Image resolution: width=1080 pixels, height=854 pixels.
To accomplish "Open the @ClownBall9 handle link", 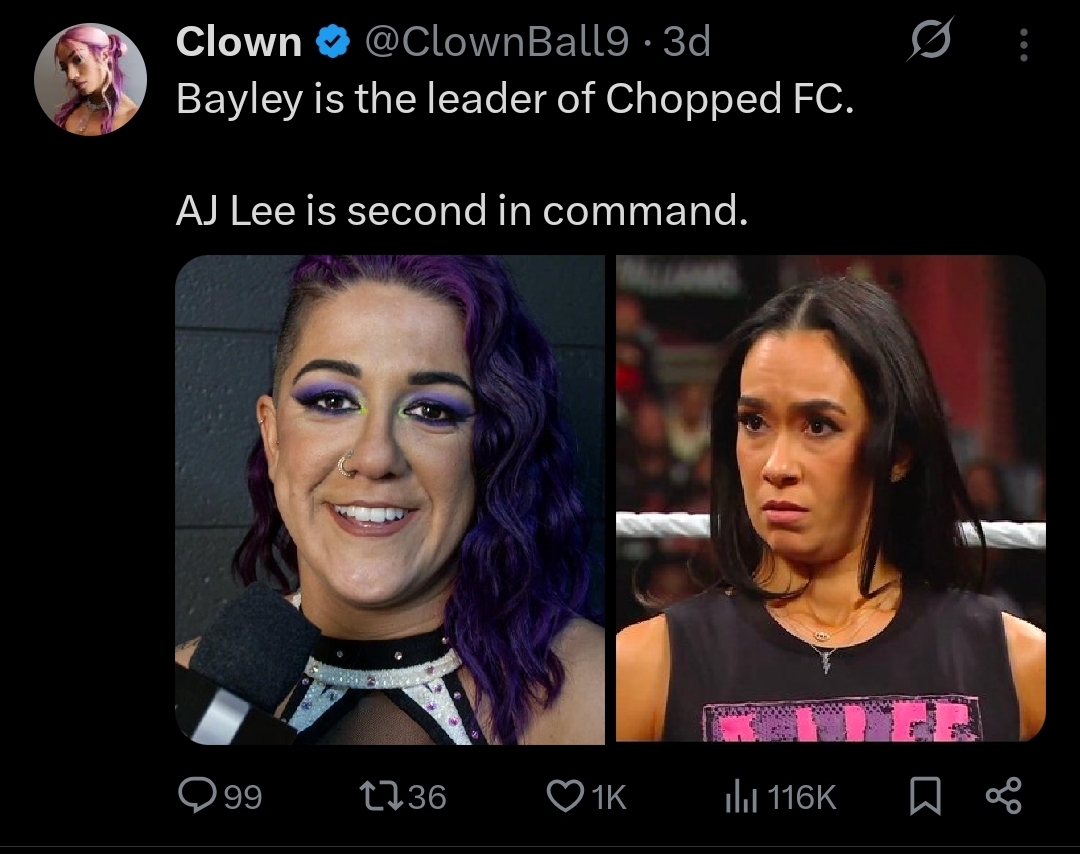I will (497, 41).
